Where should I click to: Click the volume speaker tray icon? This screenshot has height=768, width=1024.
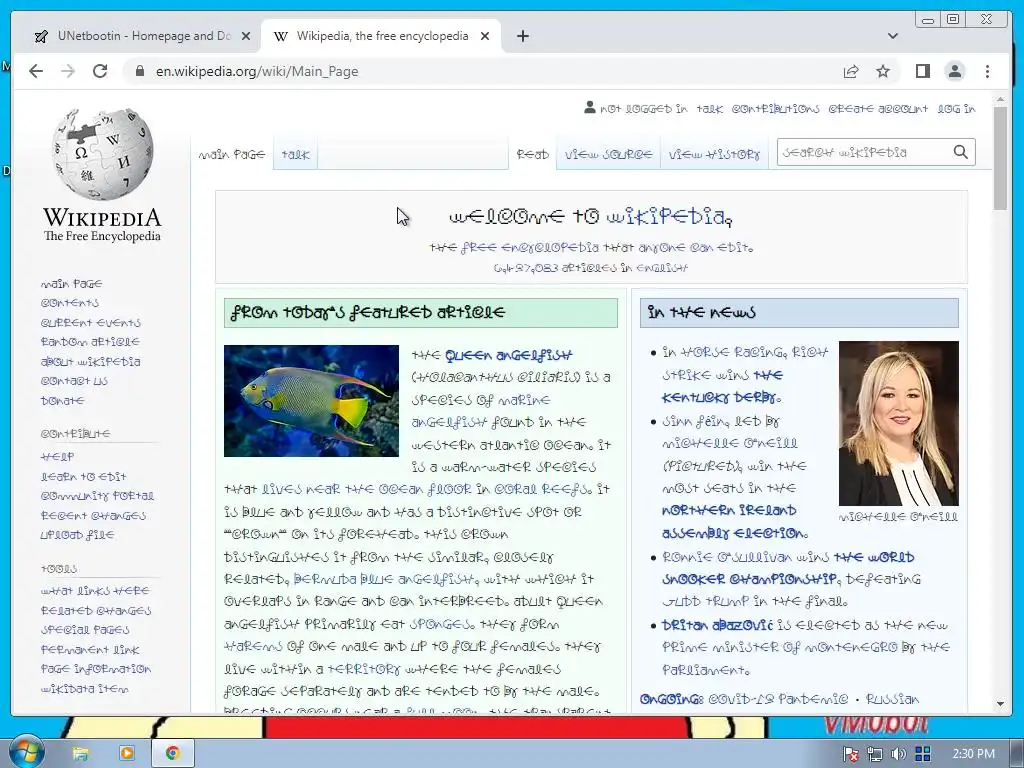point(898,754)
